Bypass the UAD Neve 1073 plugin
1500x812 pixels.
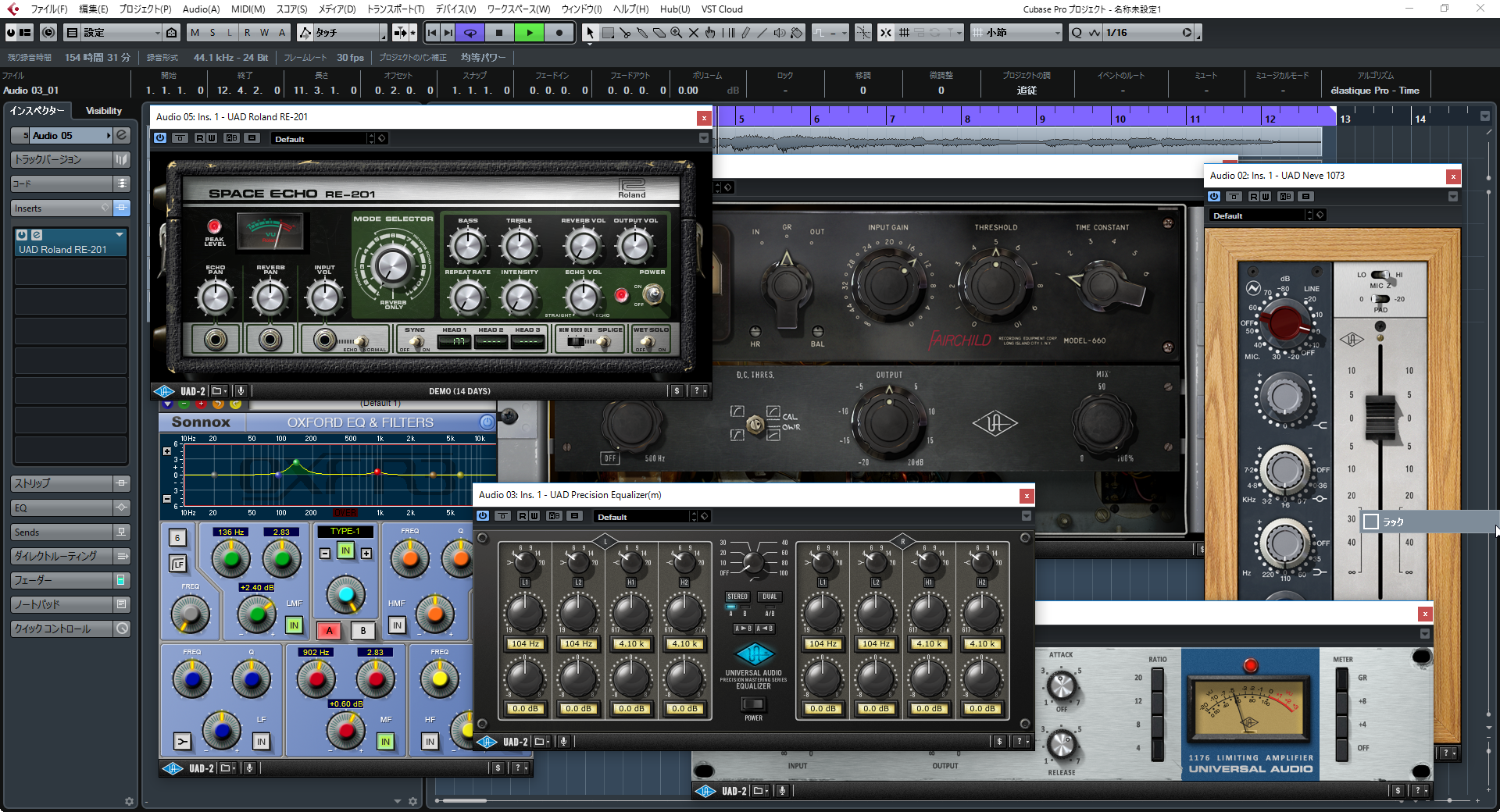[x=1213, y=197]
